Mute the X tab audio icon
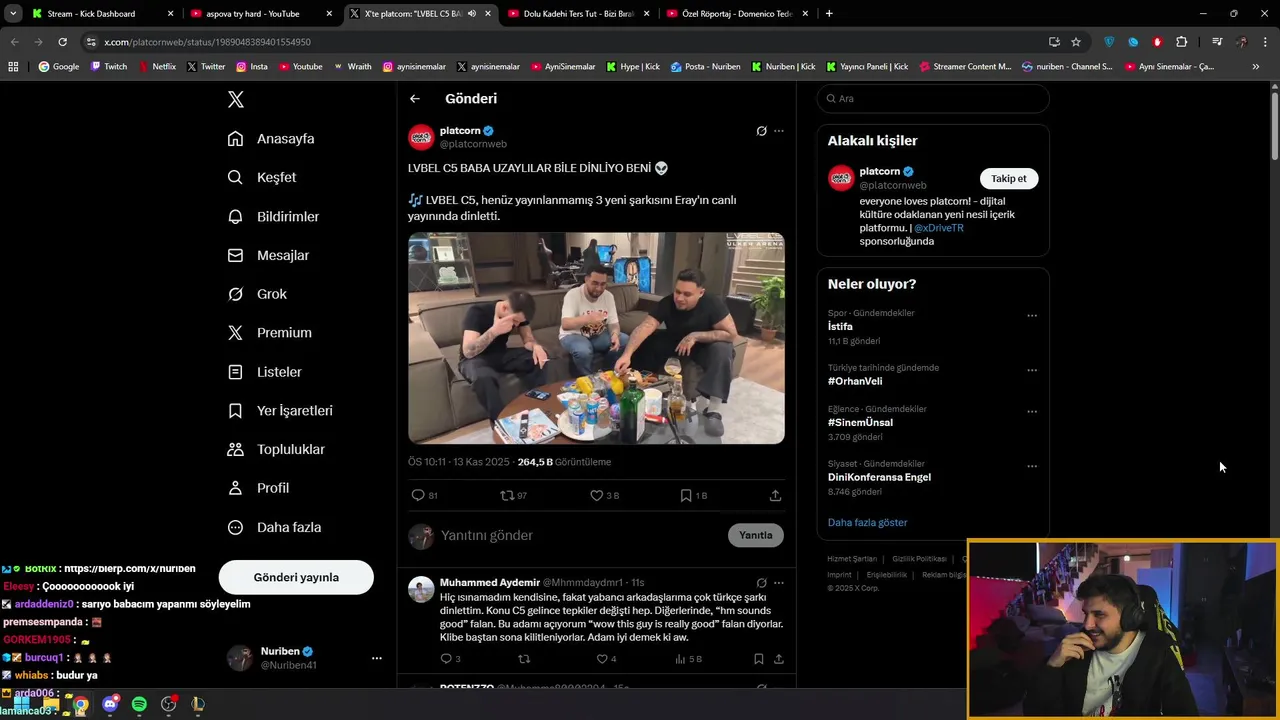This screenshot has height=720, width=1280. [471, 14]
